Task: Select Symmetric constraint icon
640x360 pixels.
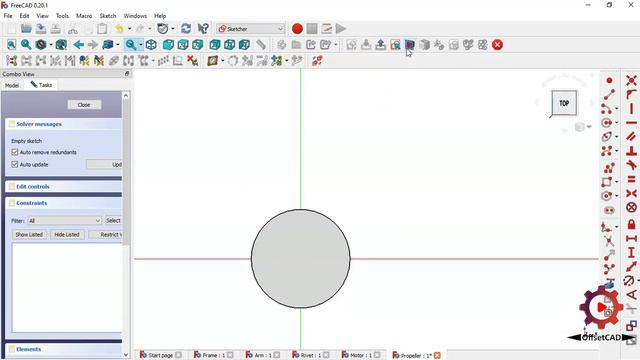Action: [631, 193]
